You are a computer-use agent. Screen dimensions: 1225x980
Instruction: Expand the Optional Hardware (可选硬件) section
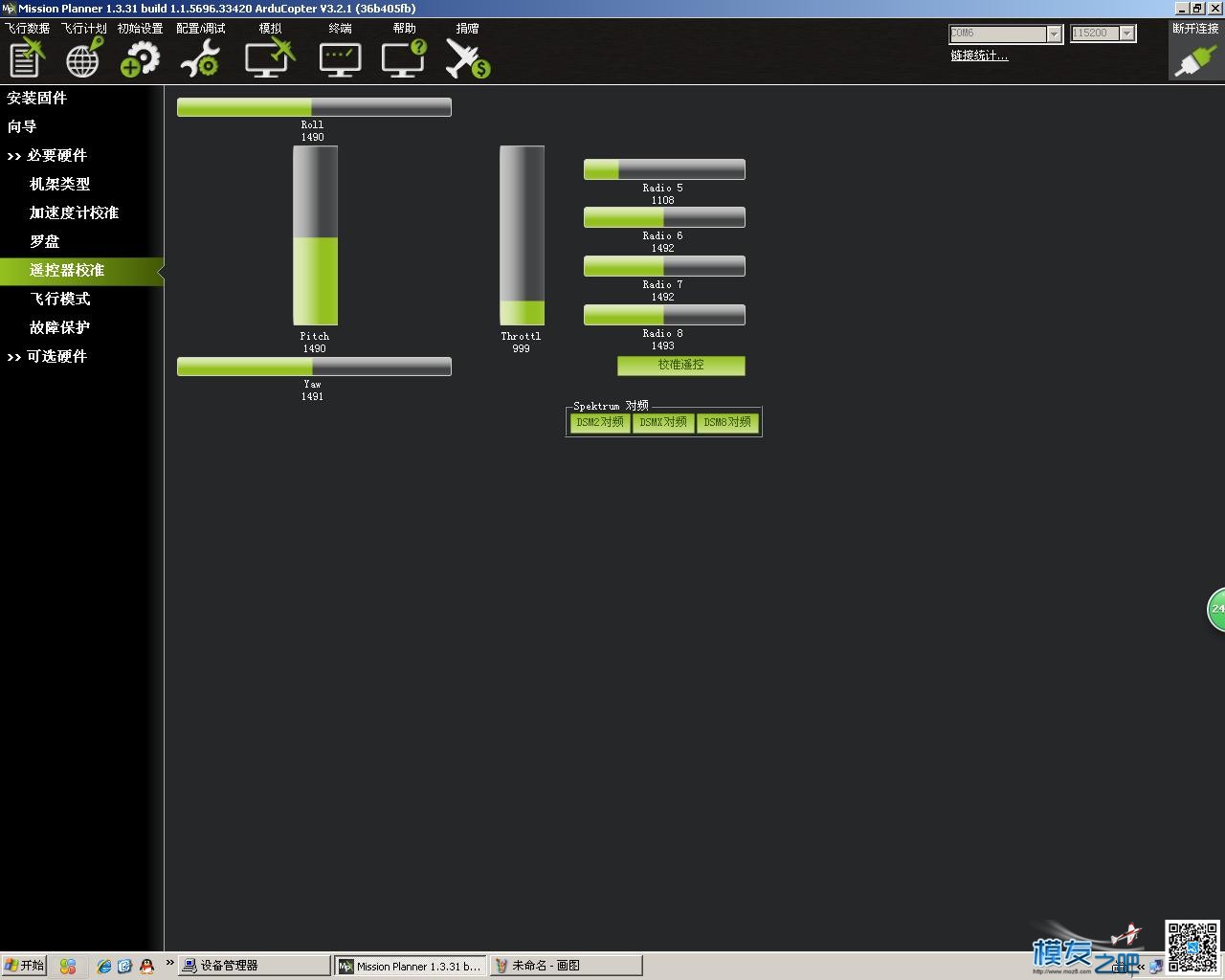(47, 356)
